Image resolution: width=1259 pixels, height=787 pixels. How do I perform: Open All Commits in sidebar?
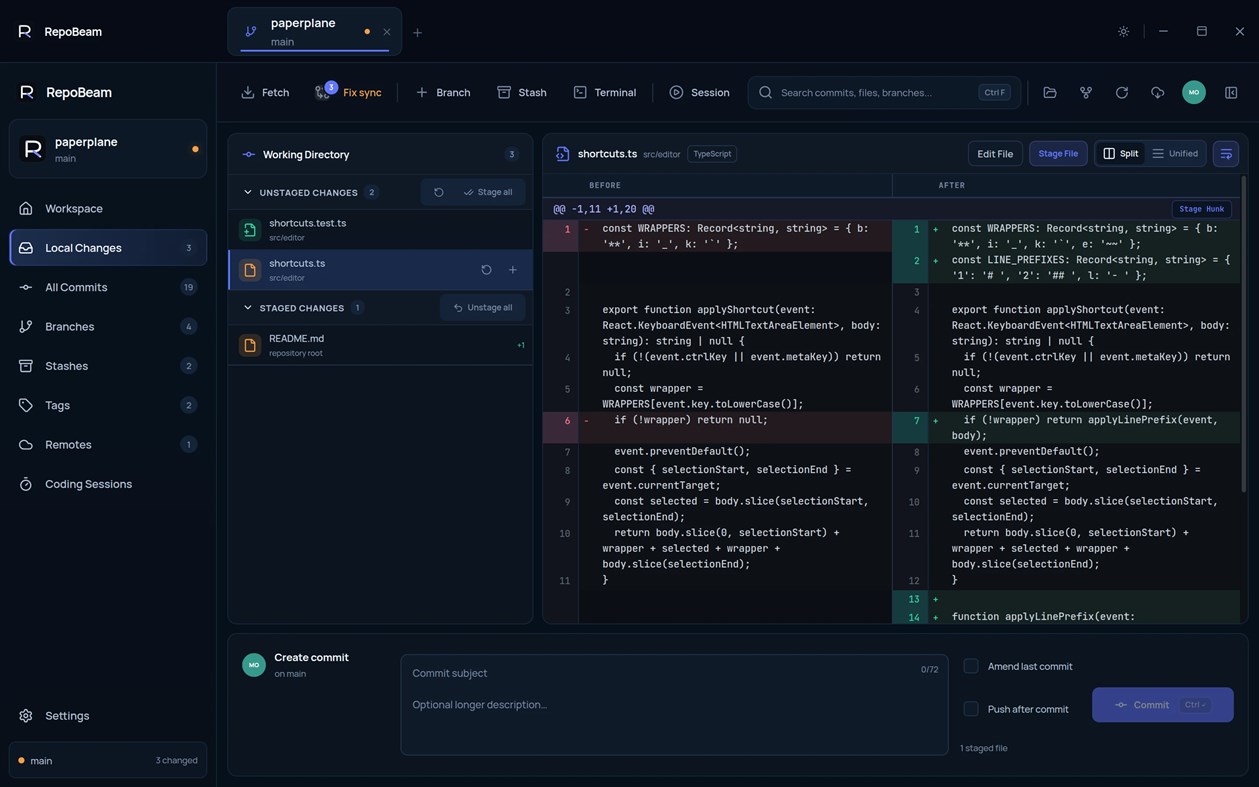108,287
